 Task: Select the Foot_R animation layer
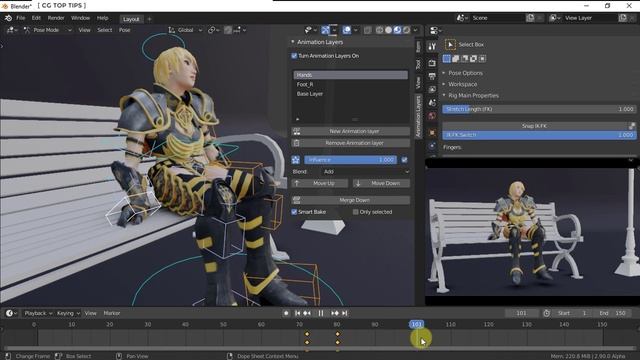350,84
